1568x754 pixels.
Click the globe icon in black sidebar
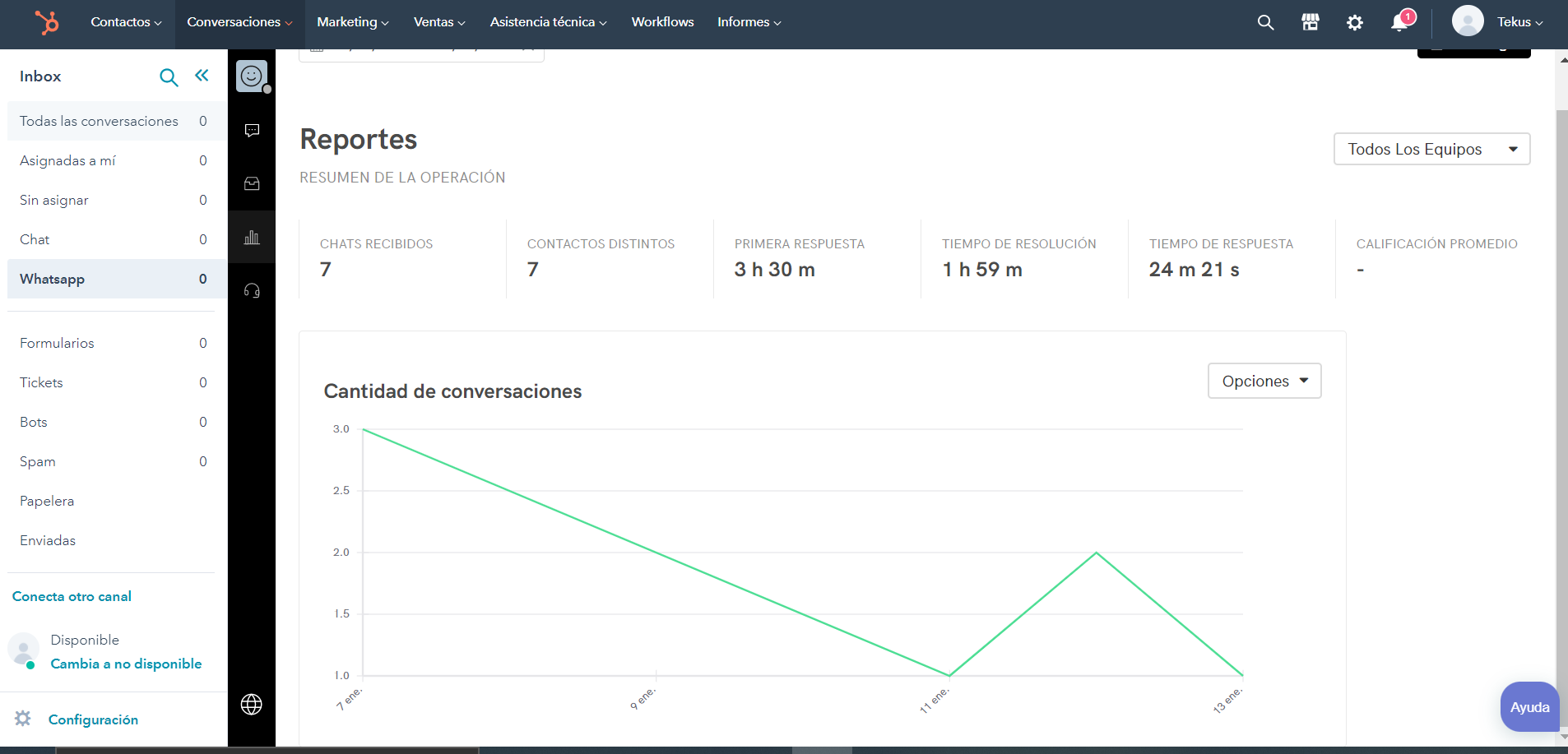point(251,705)
